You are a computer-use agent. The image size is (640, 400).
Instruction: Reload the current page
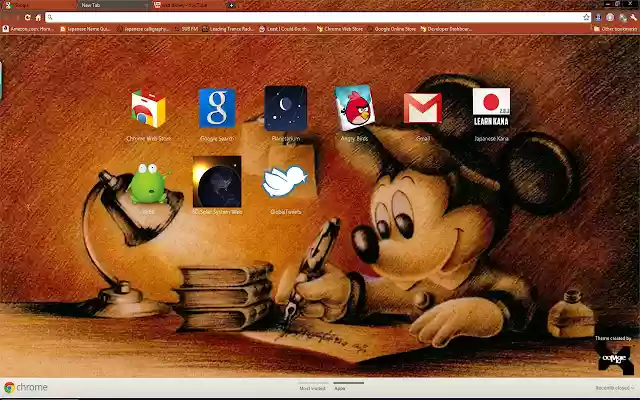pyautogui.click(x=27, y=17)
